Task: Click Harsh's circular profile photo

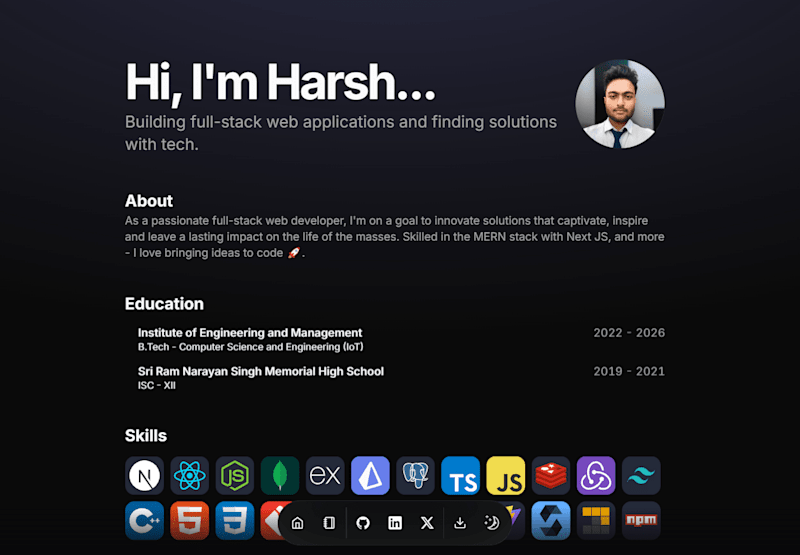Action: point(620,104)
